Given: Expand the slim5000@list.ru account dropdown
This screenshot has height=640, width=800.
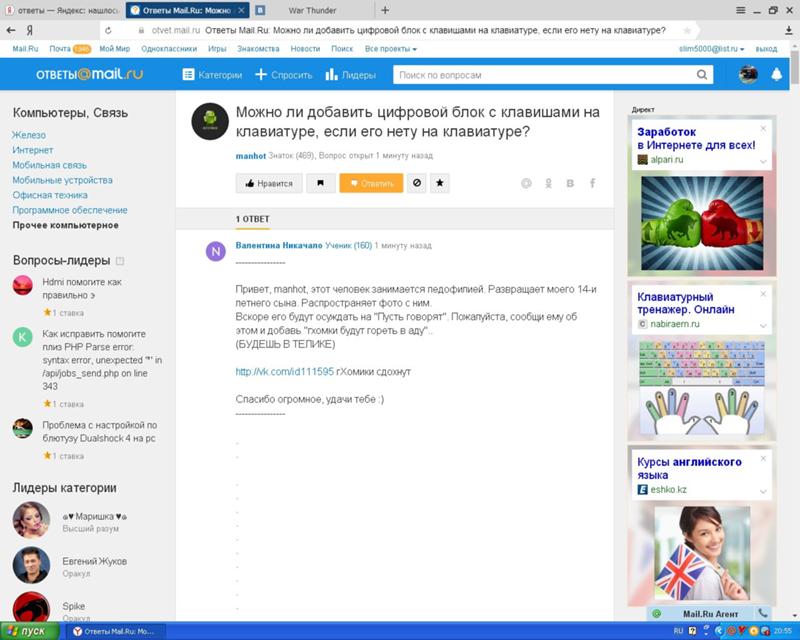Looking at the screenshot, I should pos(711,49).
